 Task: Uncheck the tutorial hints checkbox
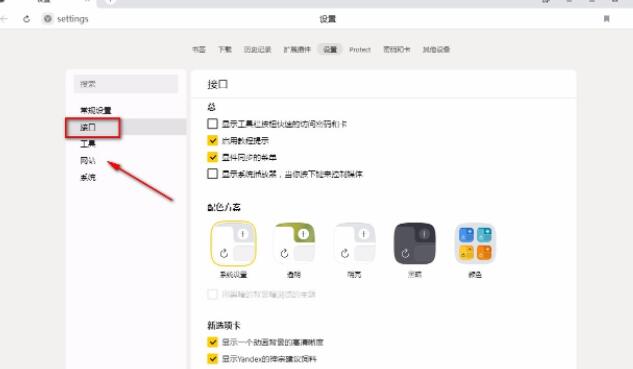212,140
